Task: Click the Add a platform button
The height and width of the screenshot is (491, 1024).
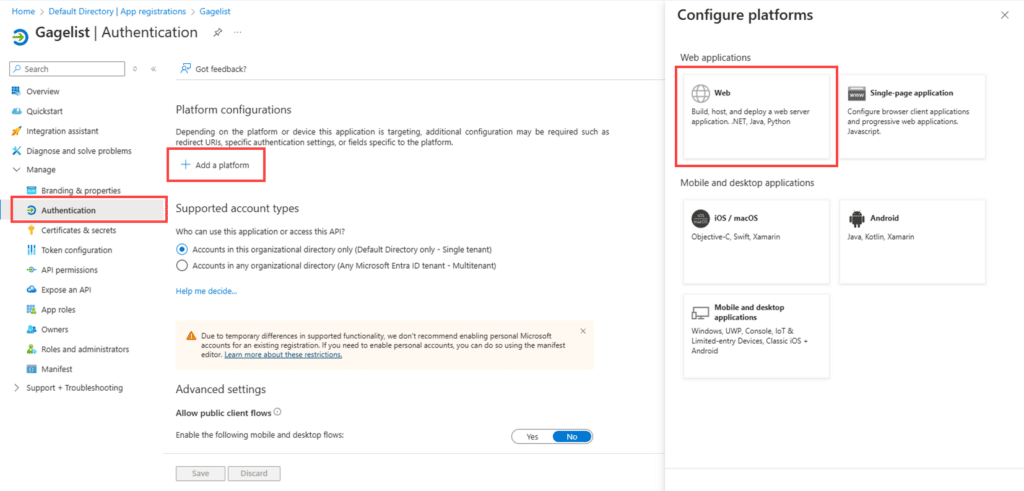Action: point(215,164)
